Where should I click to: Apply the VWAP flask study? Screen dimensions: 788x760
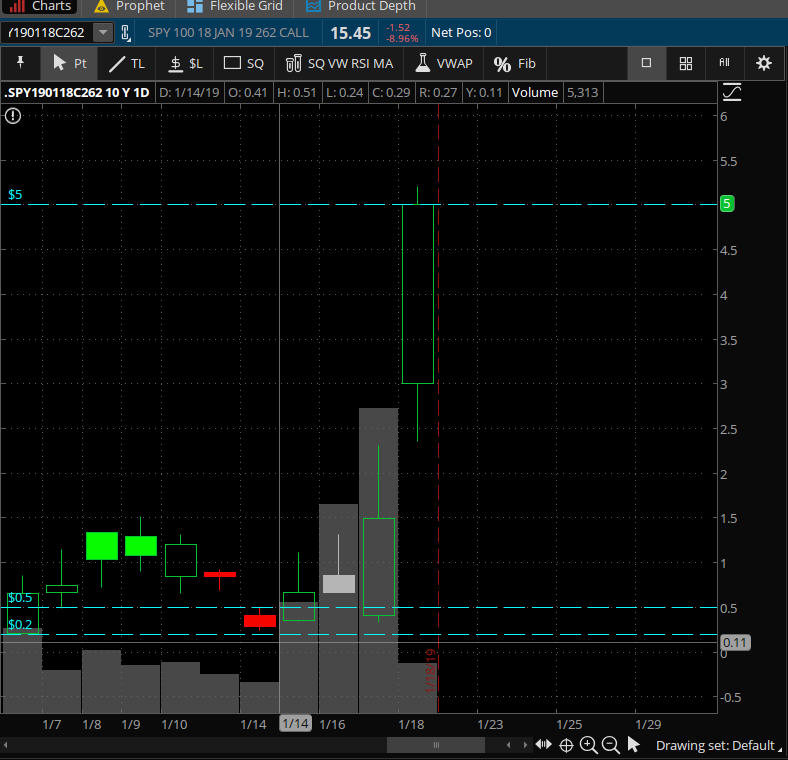(443, 63)
